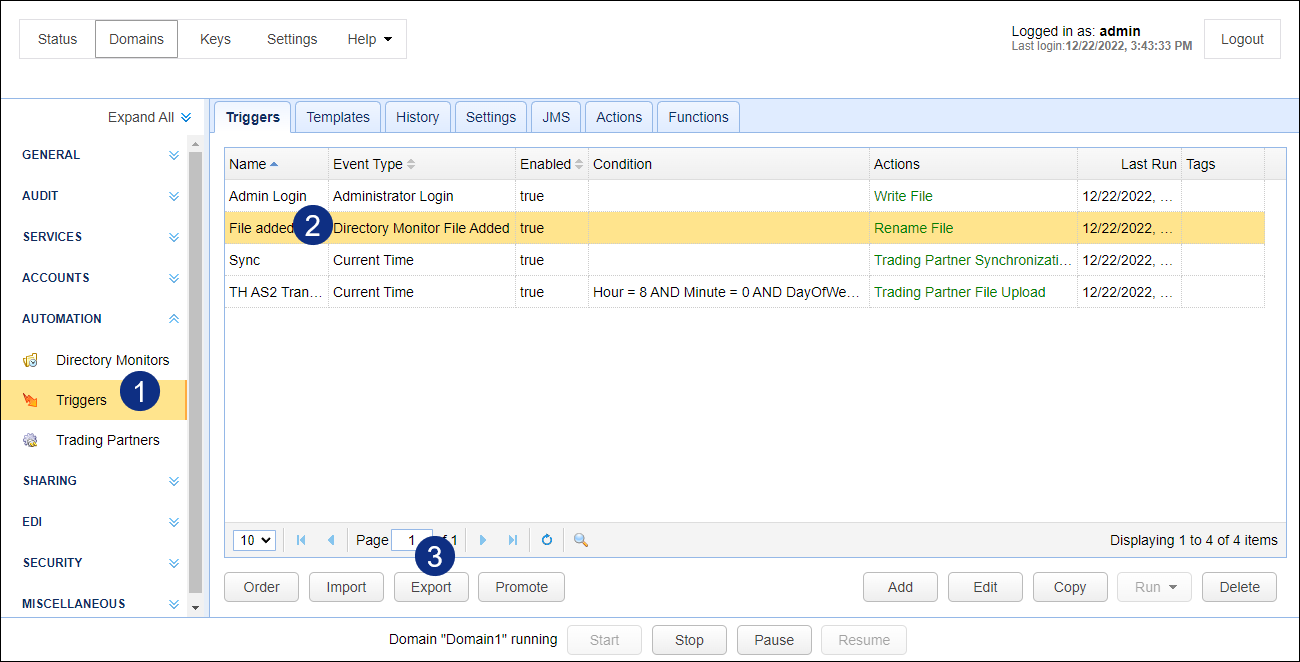Pause the running domain

774,640
